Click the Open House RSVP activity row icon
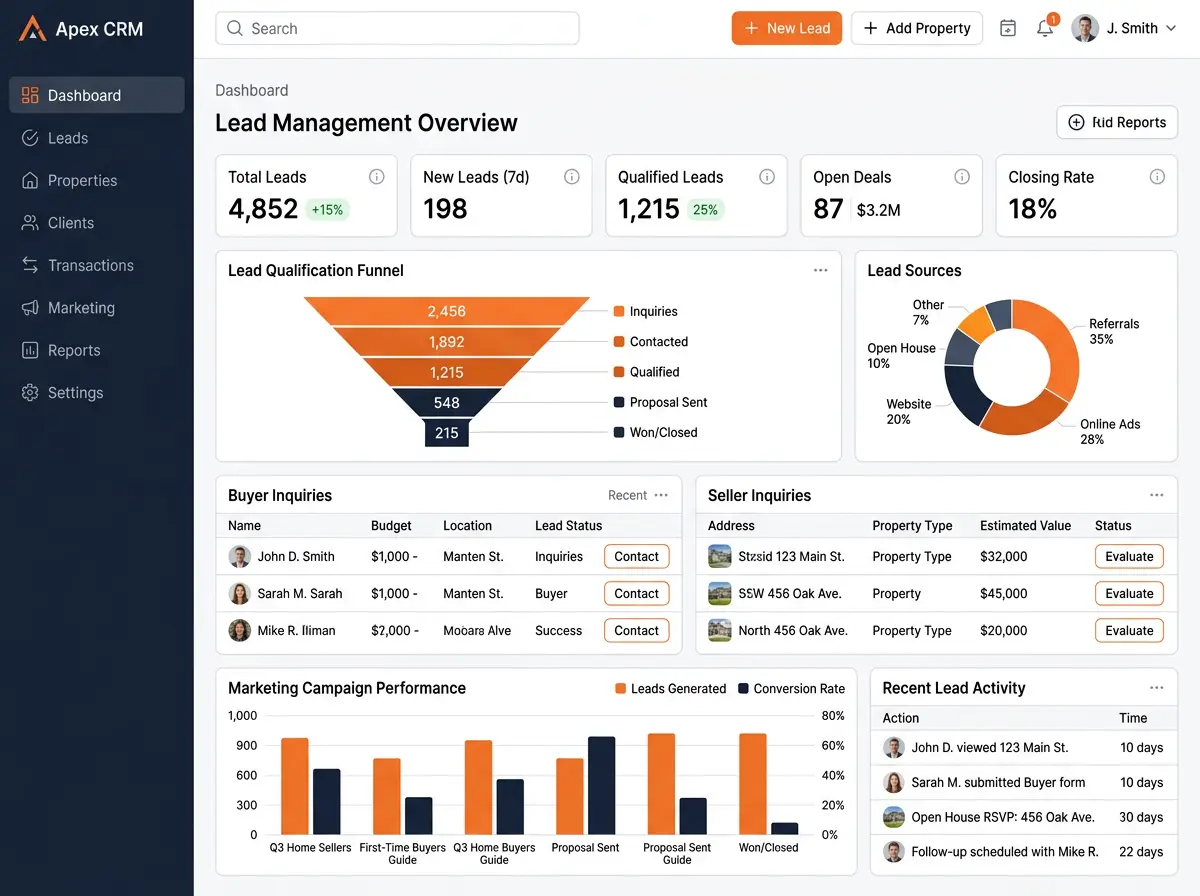Viewport: 1200px width, 896px height. click(x=894, y=817)
